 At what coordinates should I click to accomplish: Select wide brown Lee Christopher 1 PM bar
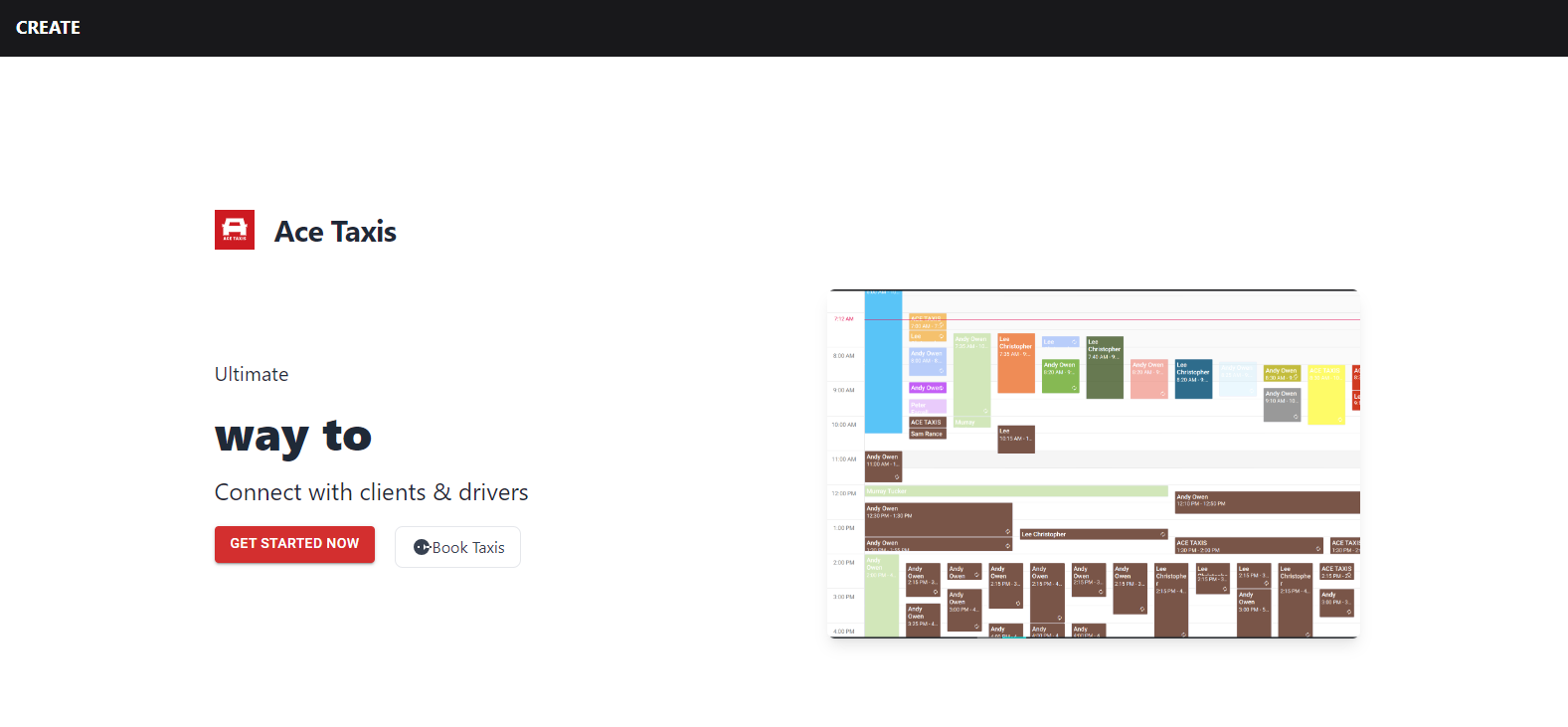1092,534
